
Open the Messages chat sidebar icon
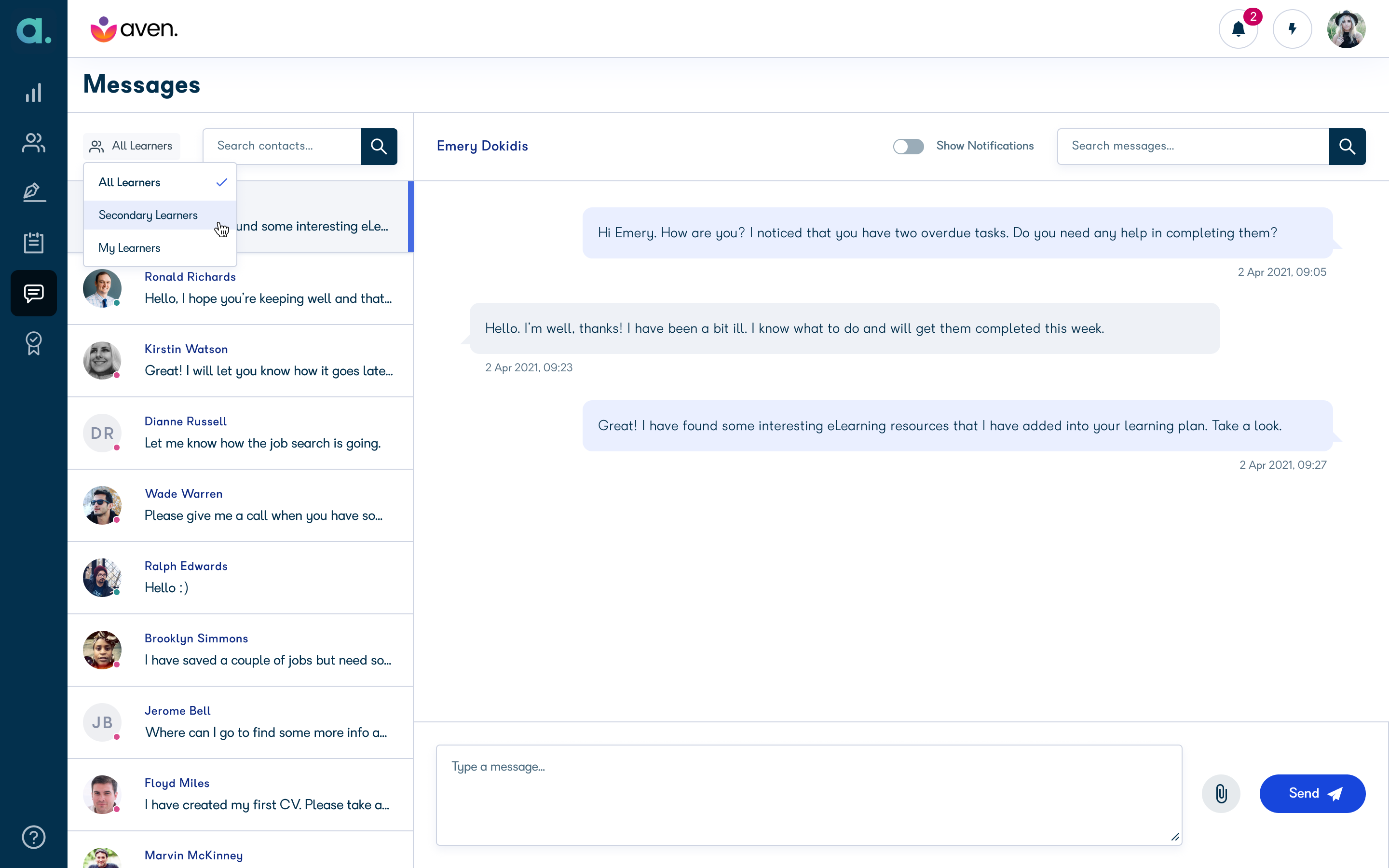click(33, 293)
